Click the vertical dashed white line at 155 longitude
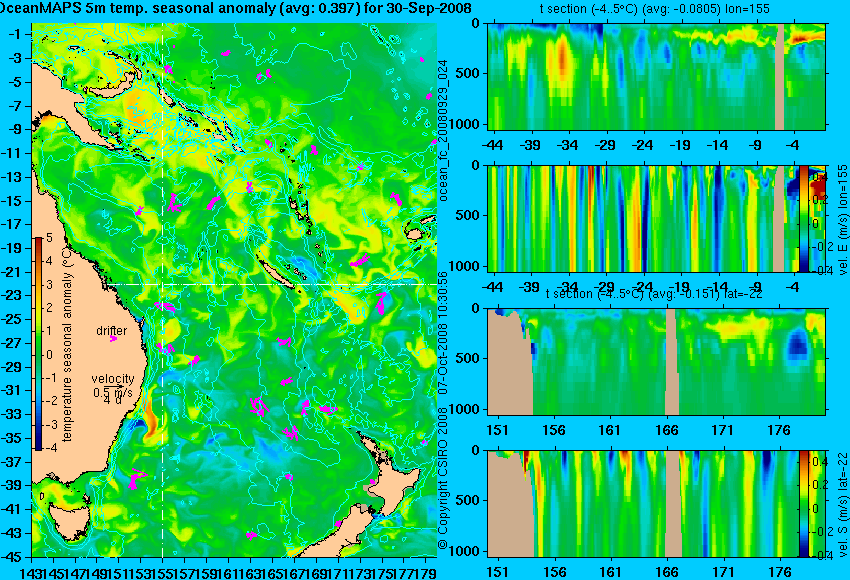 pos(163,290)
